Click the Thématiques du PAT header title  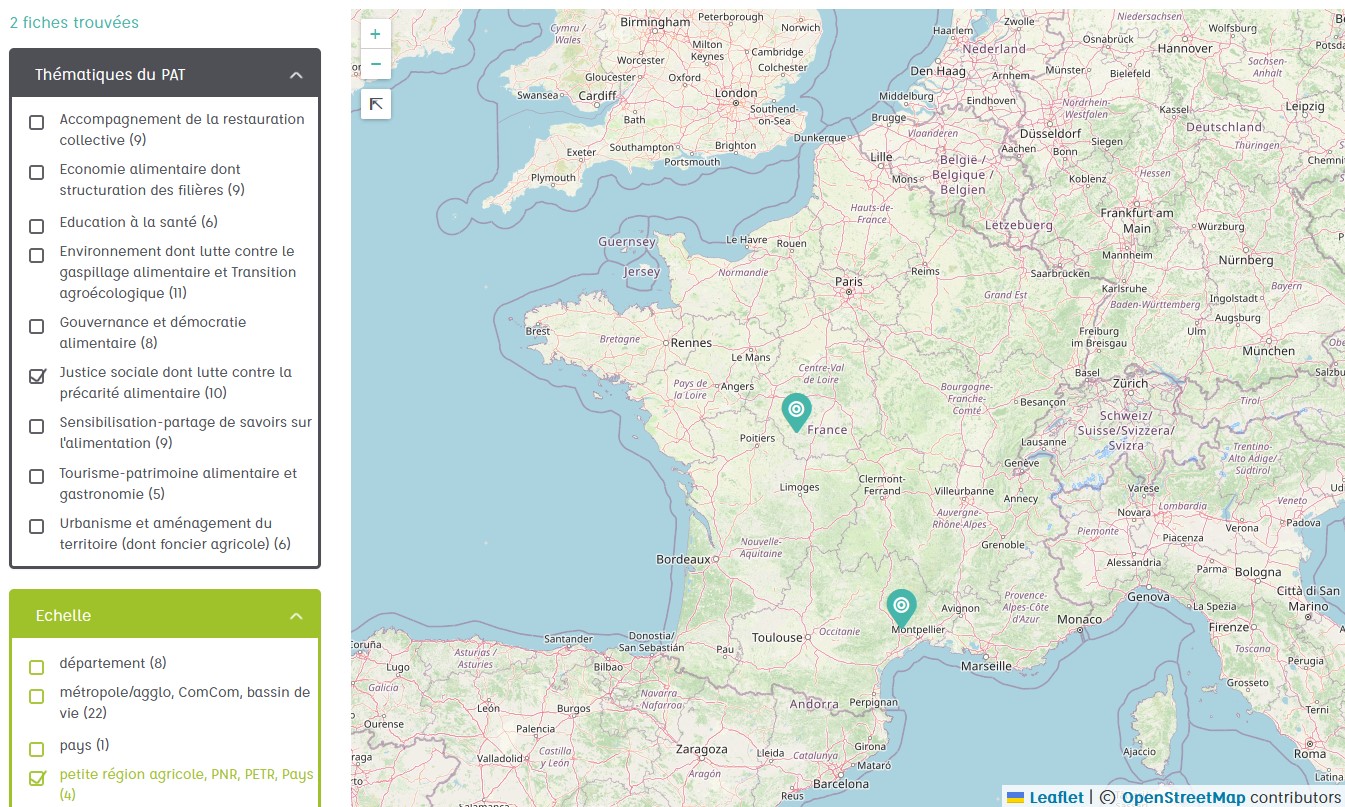[110, 75]
